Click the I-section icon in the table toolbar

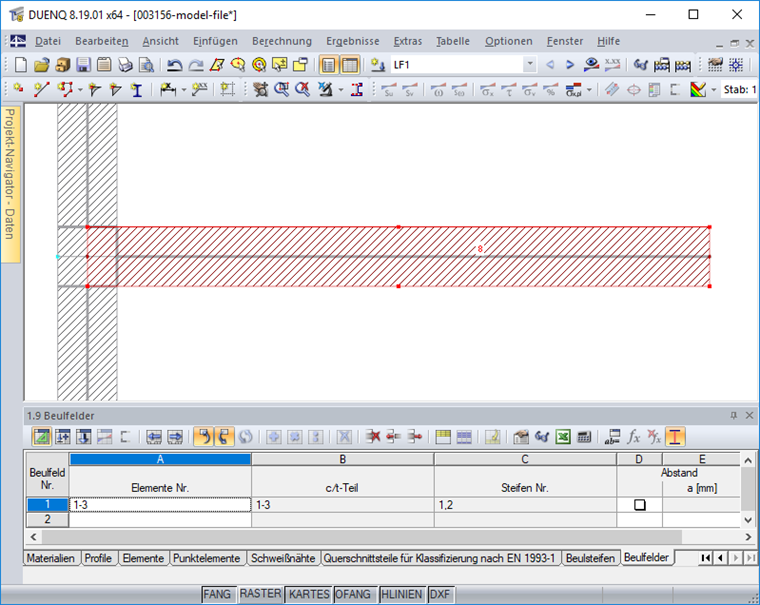click(675, 437)
